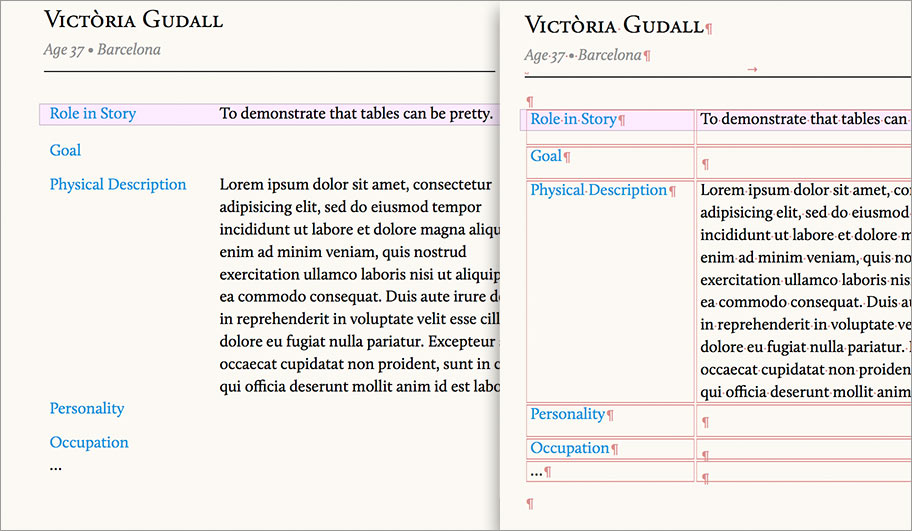912x531 pixels.
Task: Select the 'Personality¶' cell in the invisibles view
Action: coord(610,420)
